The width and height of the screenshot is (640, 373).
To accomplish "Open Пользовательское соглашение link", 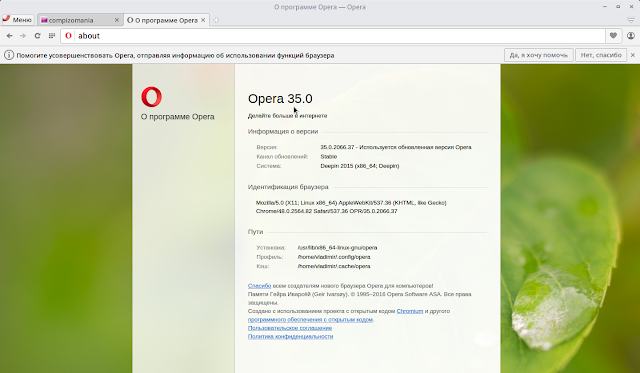I will coord(290,328).
